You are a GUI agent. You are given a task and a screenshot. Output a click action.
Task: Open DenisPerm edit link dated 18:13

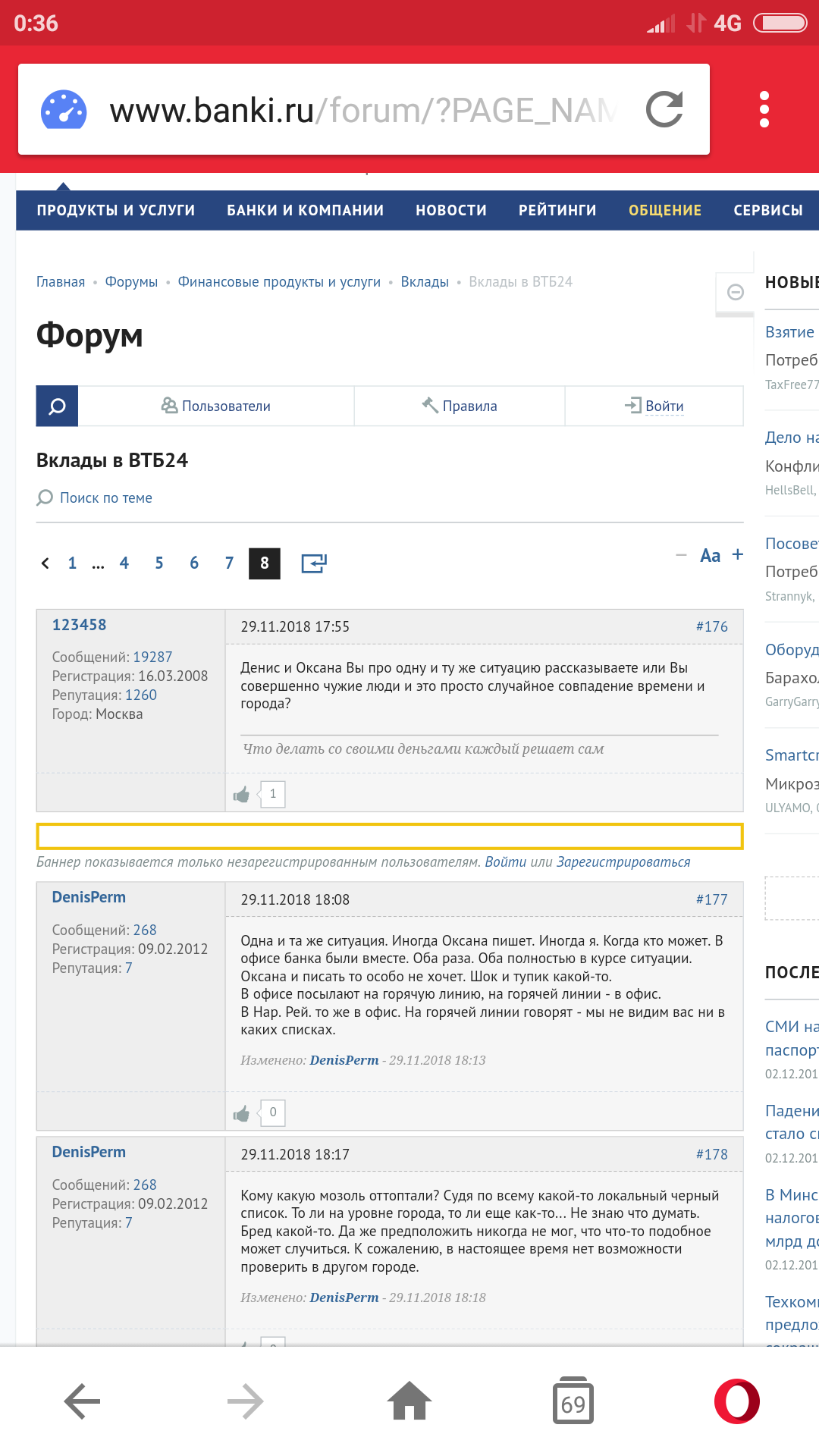pos(344,1060)
